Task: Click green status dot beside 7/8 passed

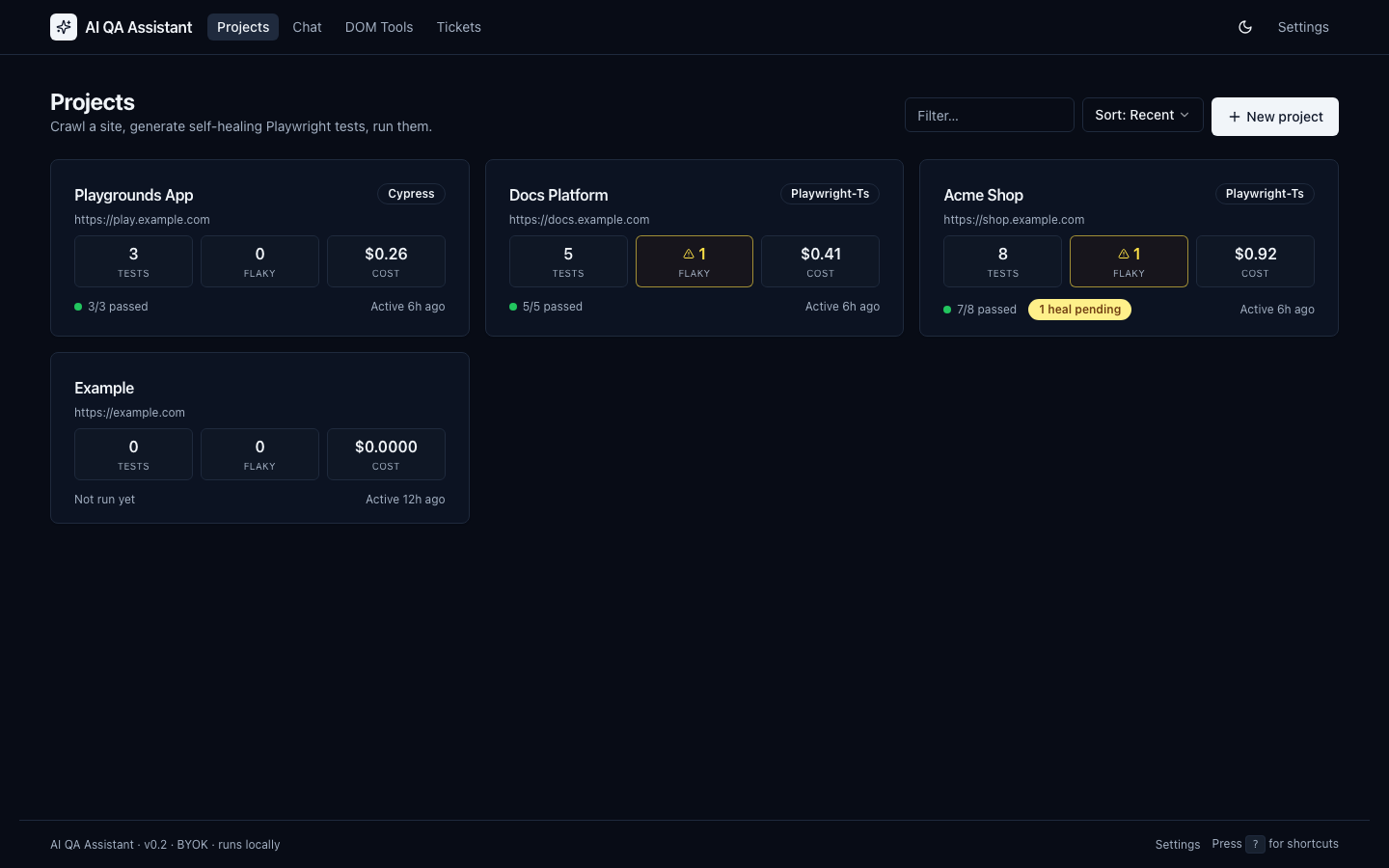Action: (x=947, y=310)
